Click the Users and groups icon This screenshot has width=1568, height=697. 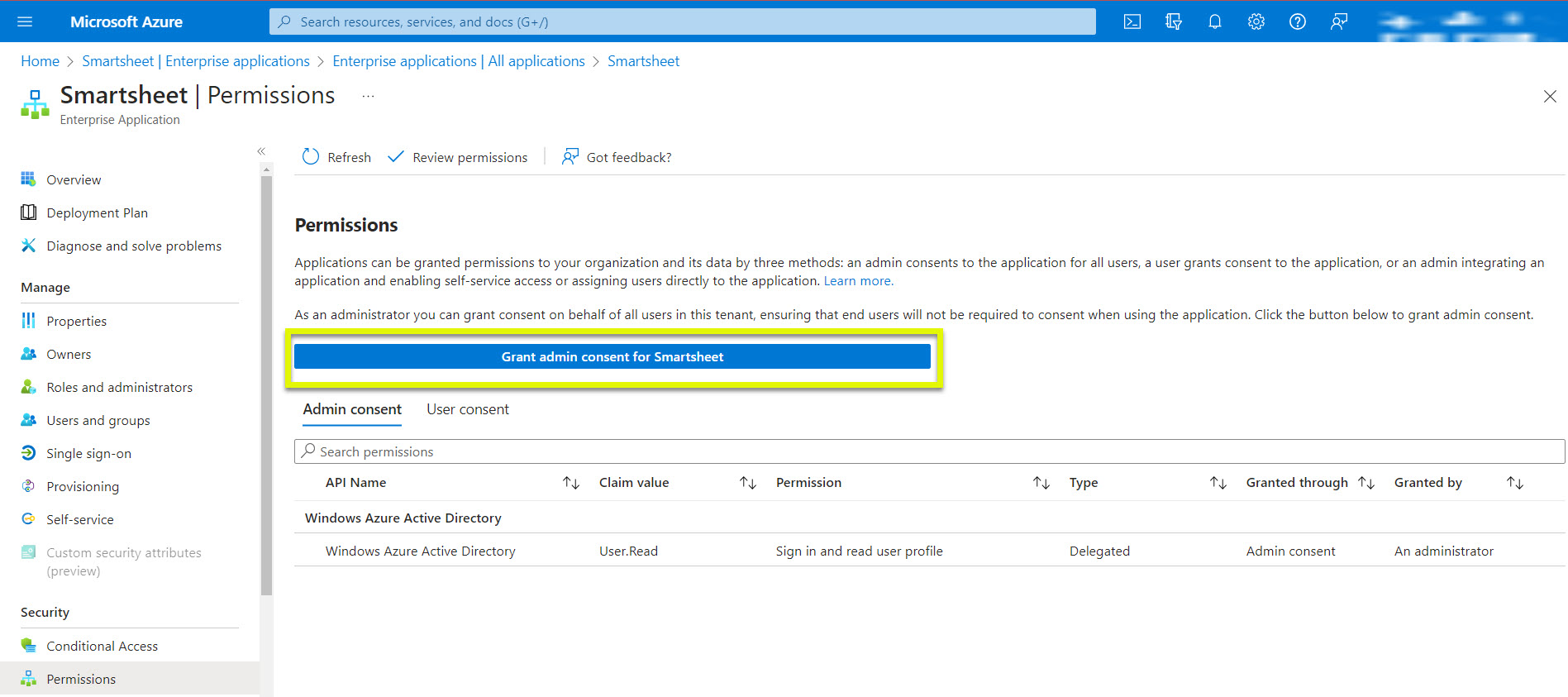pyautogui.click(x=28, y=420)
